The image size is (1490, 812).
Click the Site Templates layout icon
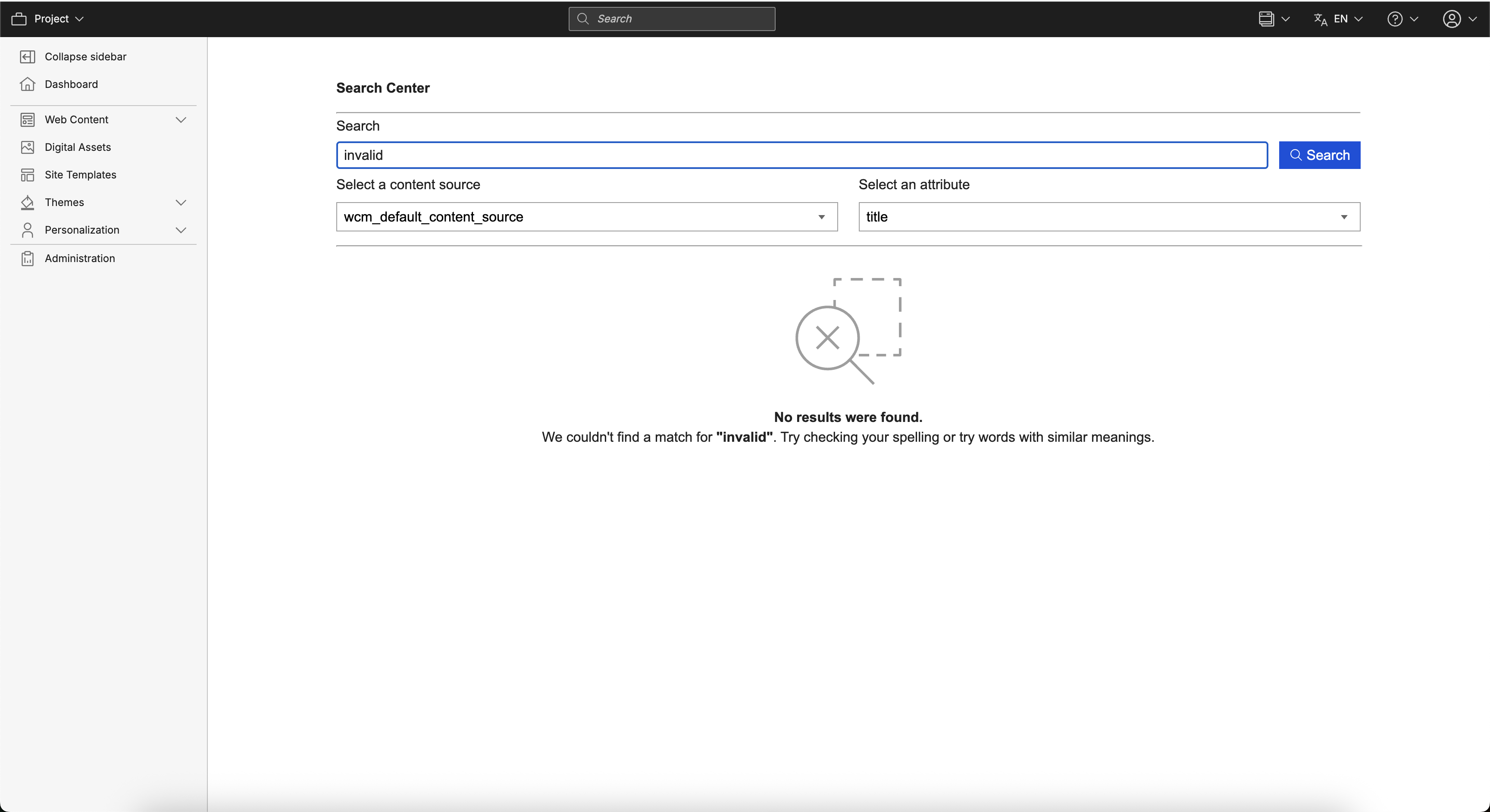click(27, 175)
